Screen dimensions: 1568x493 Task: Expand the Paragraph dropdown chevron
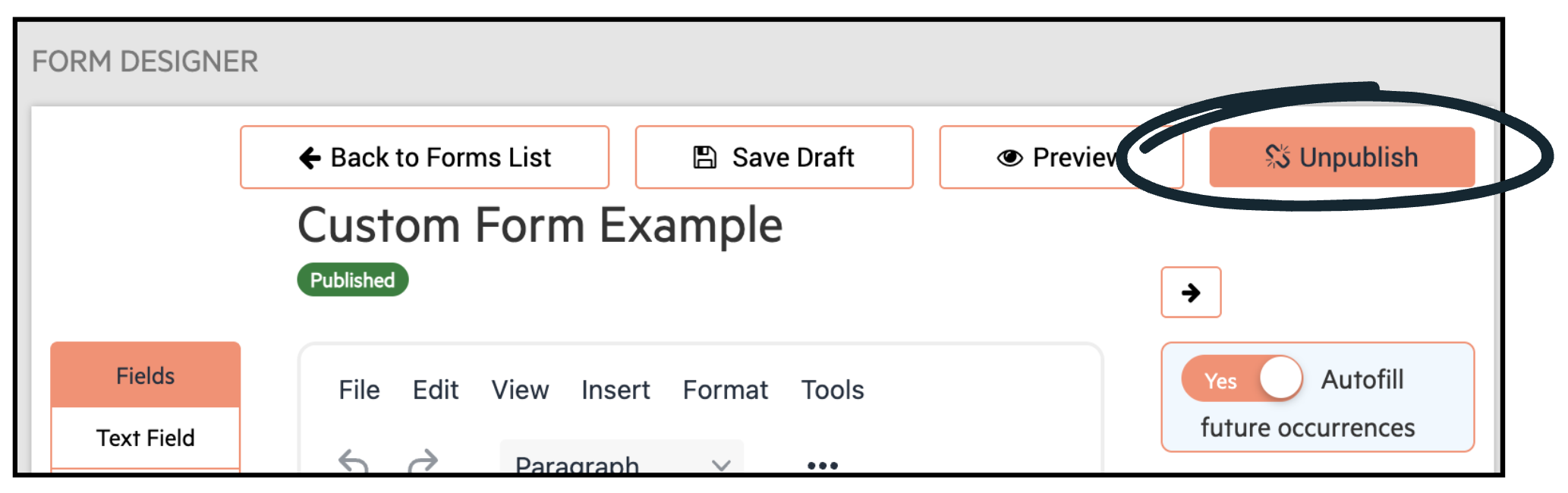tap(721, 465)
